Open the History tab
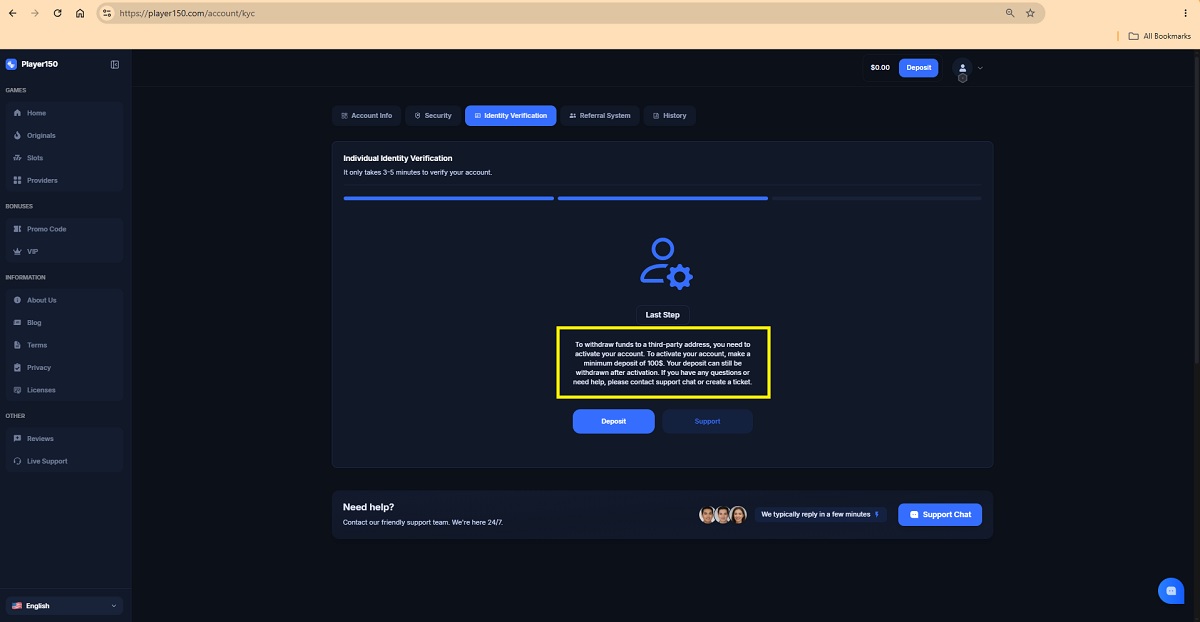 point(670,115)
